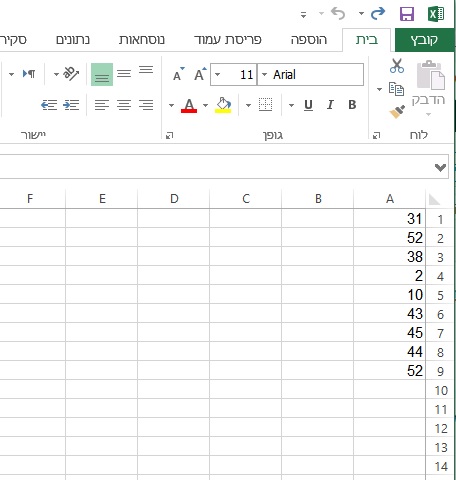
Task: Click the הדבק (Paste) clipboard button
Action: [430, 82]
